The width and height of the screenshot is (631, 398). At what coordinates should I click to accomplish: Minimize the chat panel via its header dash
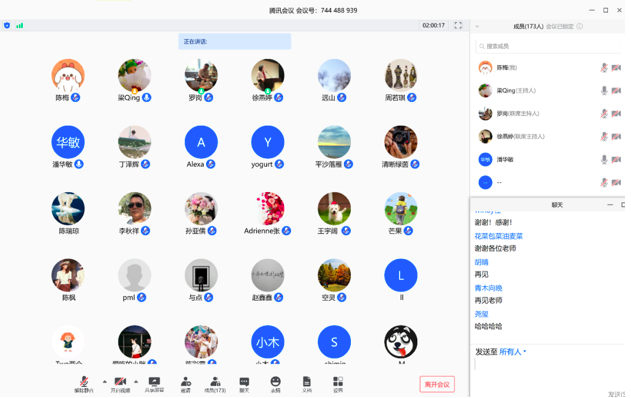[x=610, y=205]
